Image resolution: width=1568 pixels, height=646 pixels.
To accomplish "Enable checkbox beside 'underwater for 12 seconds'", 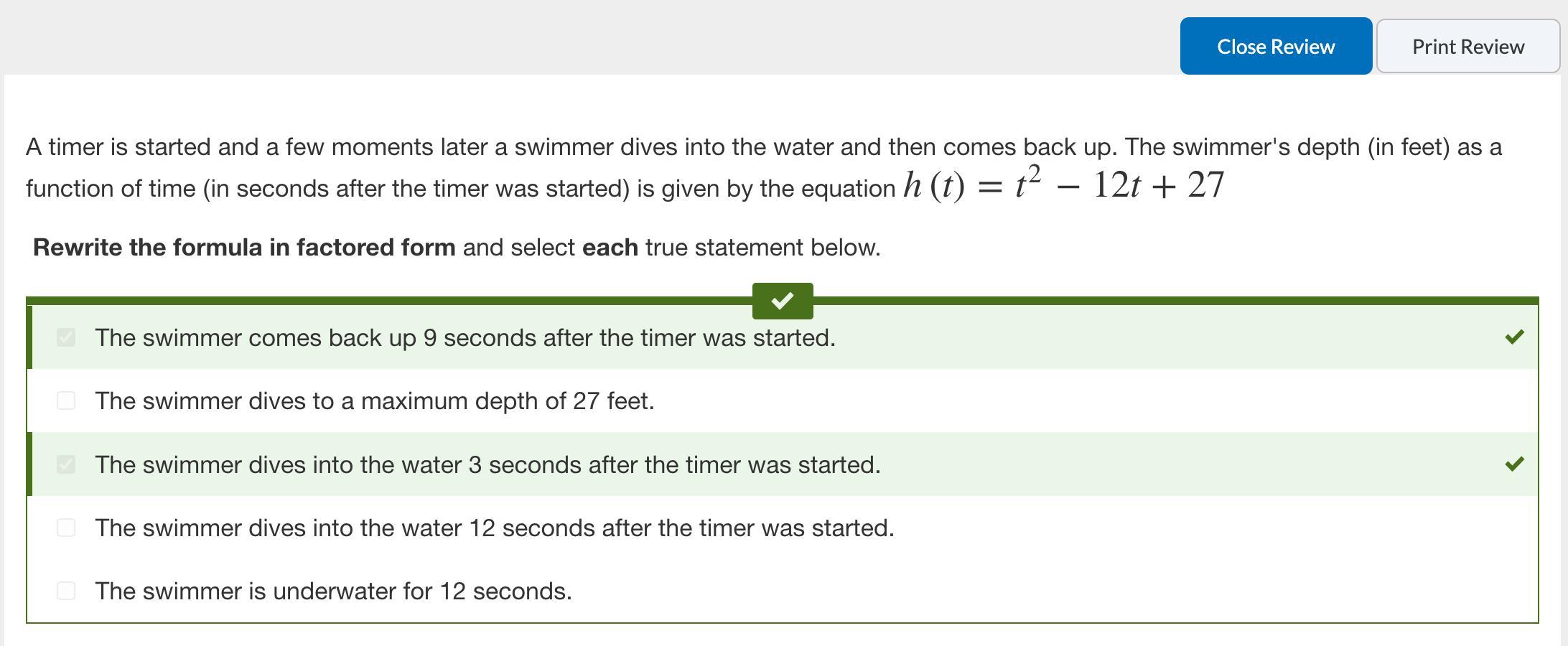I will tap(66, 591).
